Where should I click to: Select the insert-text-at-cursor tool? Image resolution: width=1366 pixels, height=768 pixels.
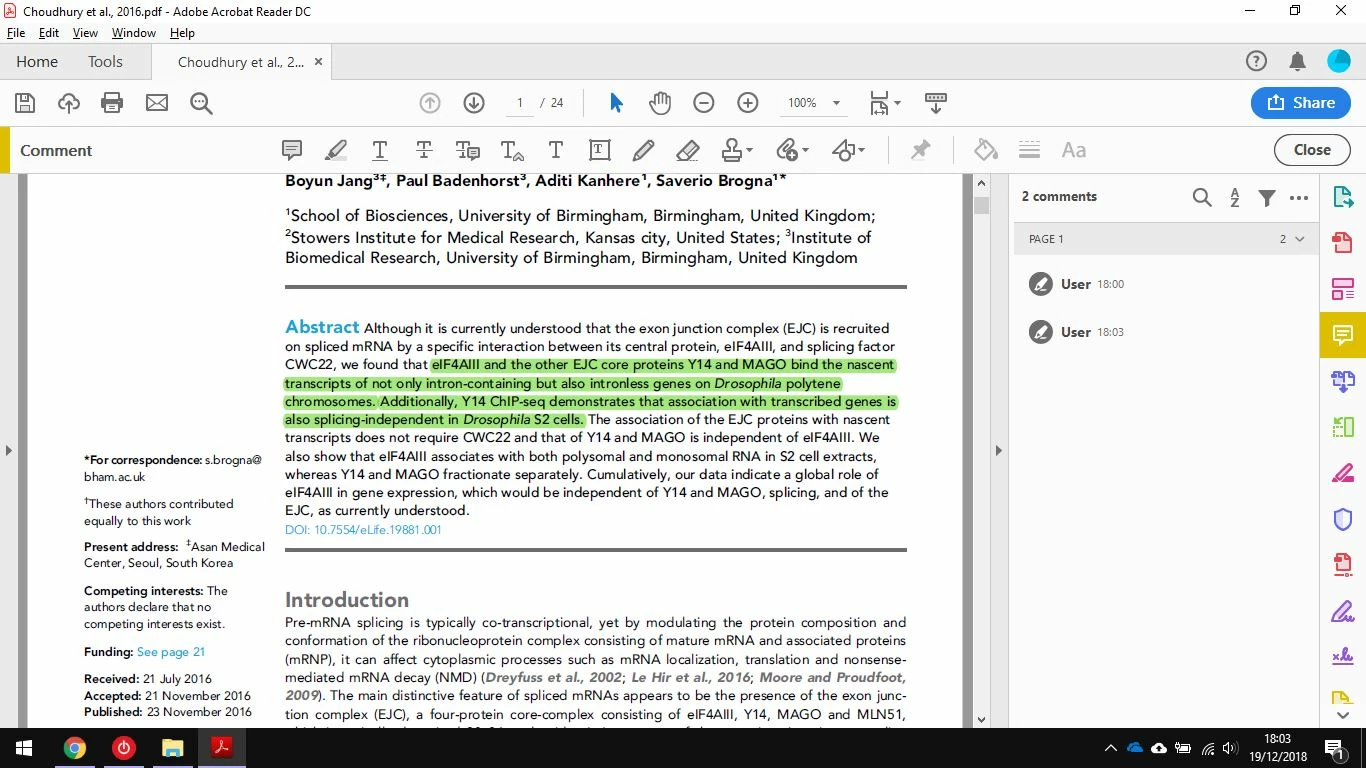click(512, 150)
